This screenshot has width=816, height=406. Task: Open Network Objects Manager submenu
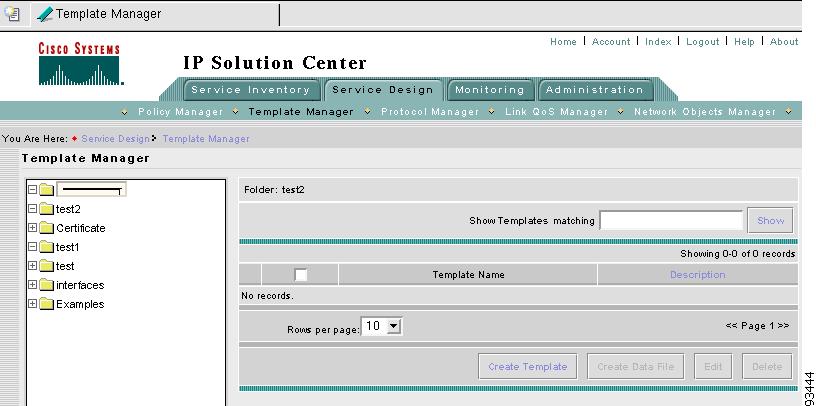pyautogui.click(x=705, y=111)
